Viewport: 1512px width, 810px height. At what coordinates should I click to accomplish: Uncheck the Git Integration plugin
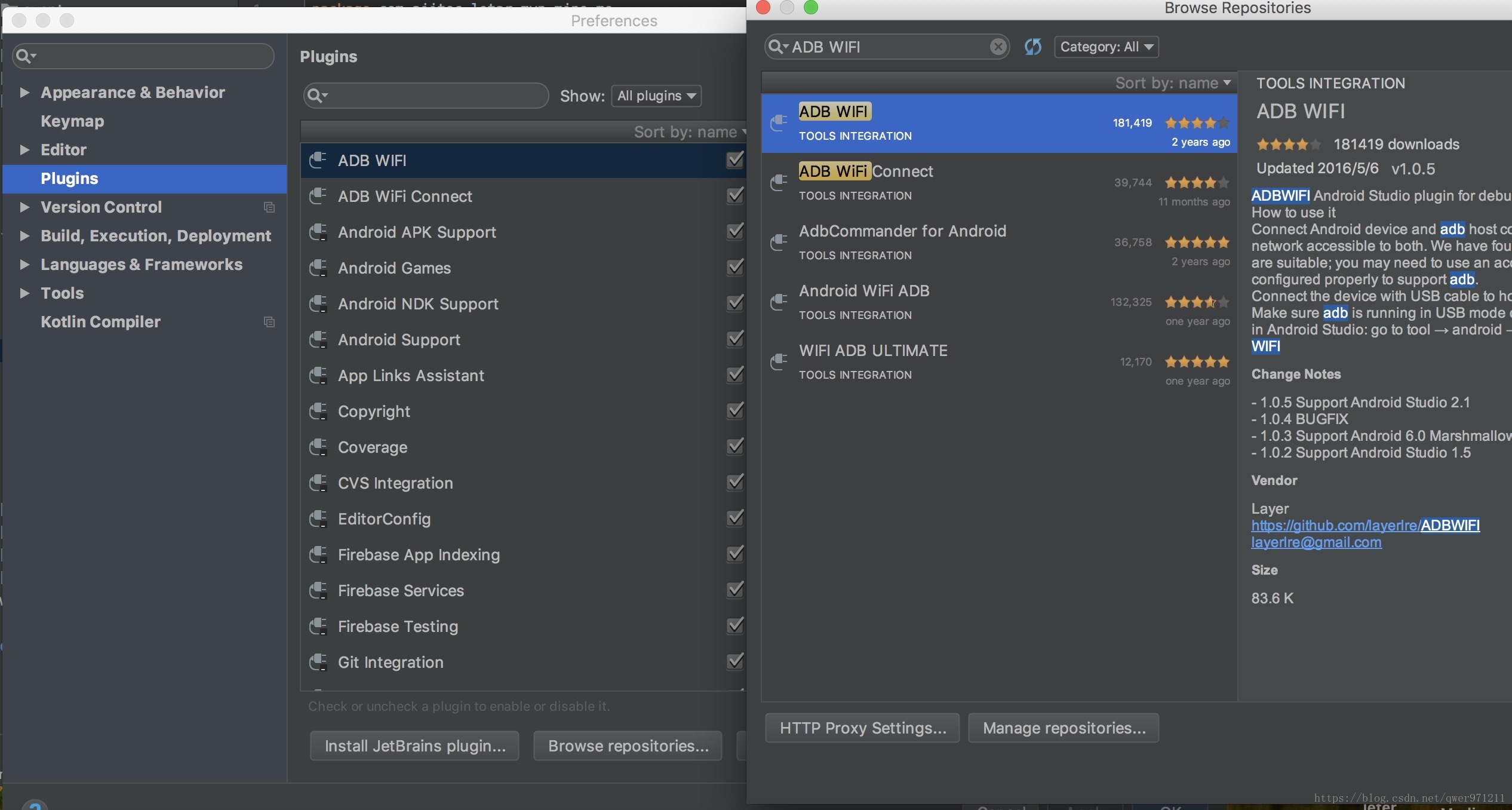pyautogui.click(x=735, y=661)
